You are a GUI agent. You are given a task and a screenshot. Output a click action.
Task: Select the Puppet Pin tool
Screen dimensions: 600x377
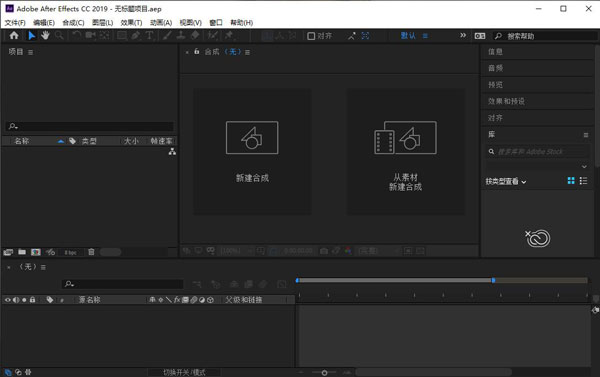[x=229, y=36]
